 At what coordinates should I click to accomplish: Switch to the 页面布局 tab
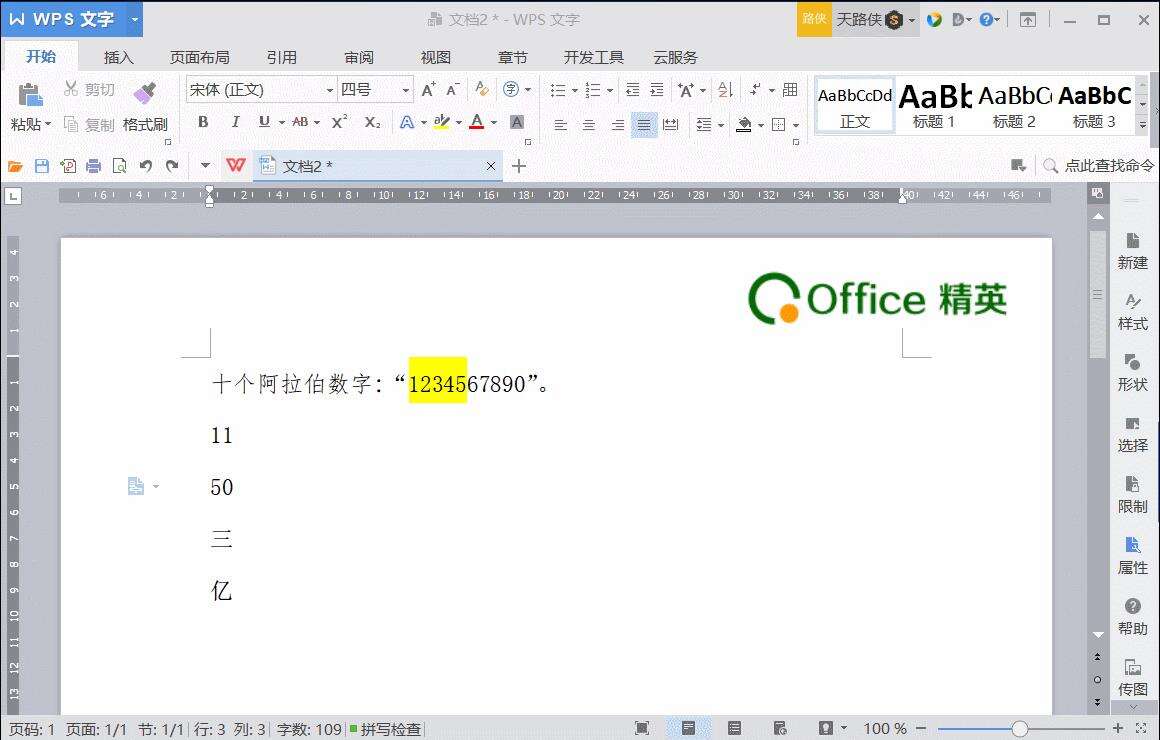coord(200,57)
